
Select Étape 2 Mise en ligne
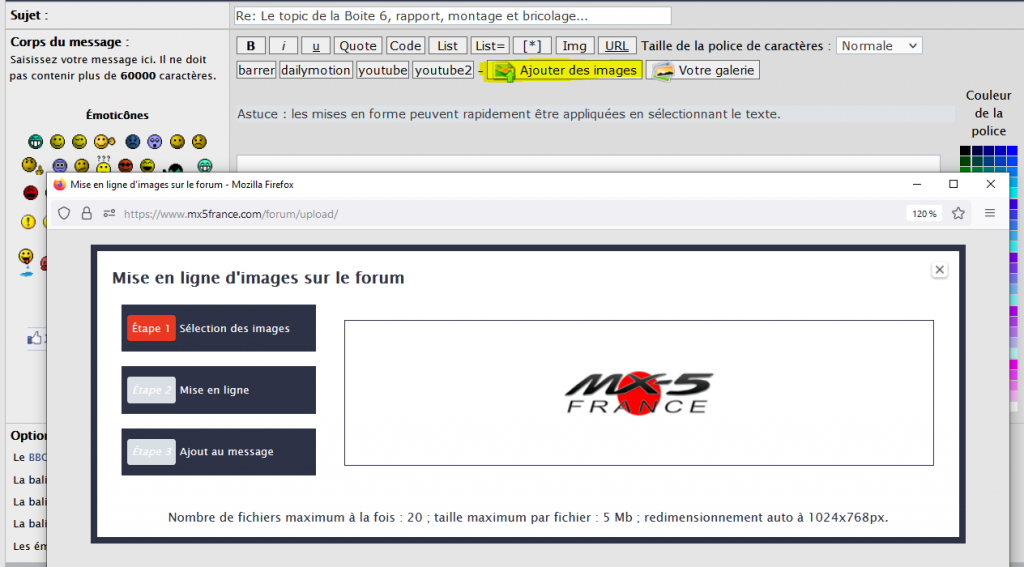[x=219, y=390]
